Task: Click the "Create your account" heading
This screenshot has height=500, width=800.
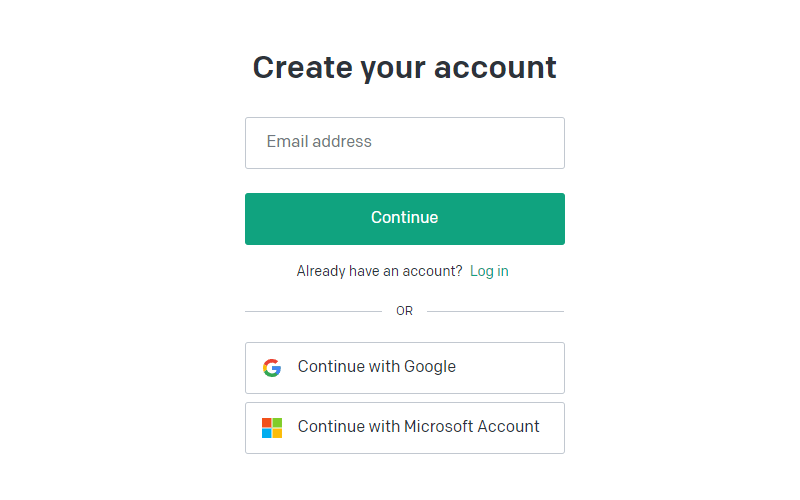Action: 405,68
